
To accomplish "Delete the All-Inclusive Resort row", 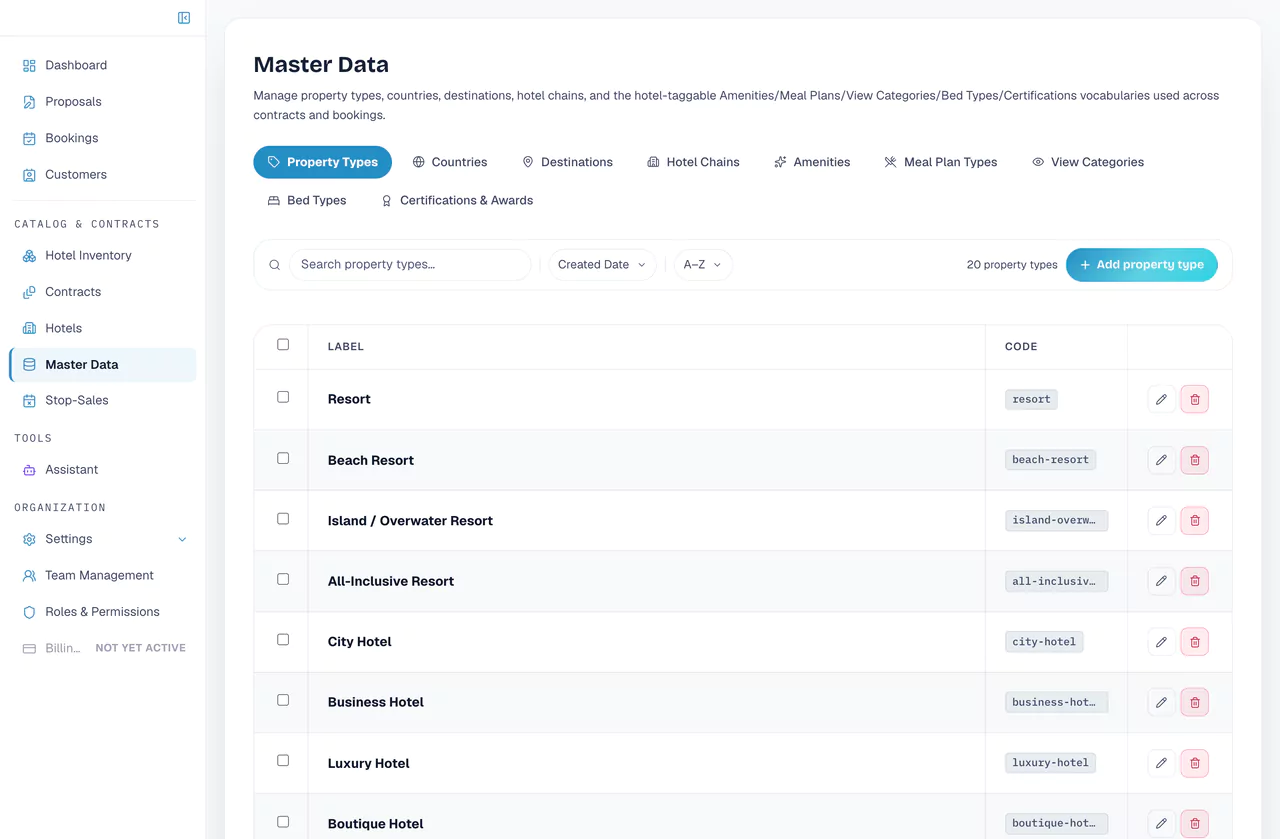I will click(x=1195, y=581).
